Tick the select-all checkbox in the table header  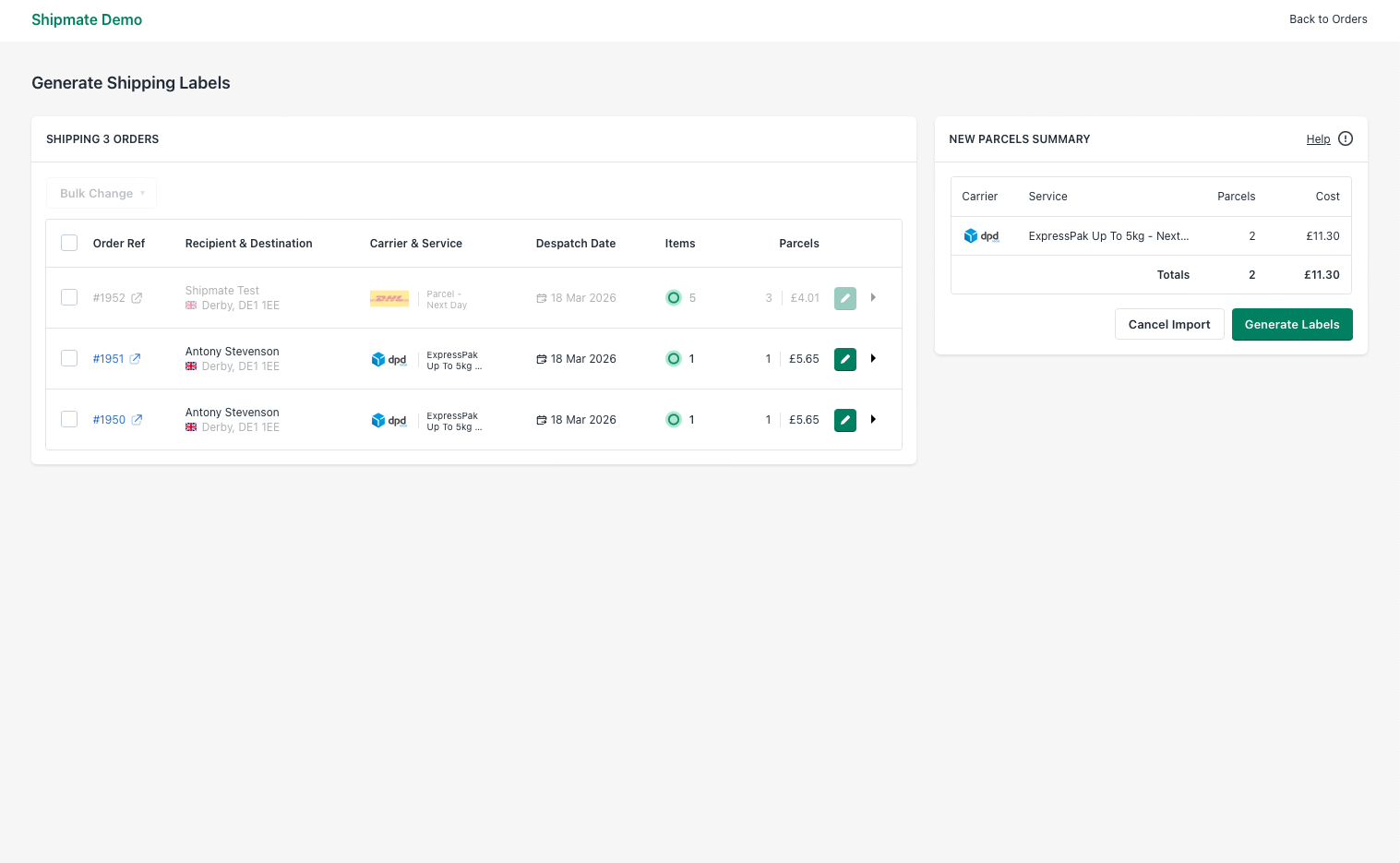(x=69, y=242)
